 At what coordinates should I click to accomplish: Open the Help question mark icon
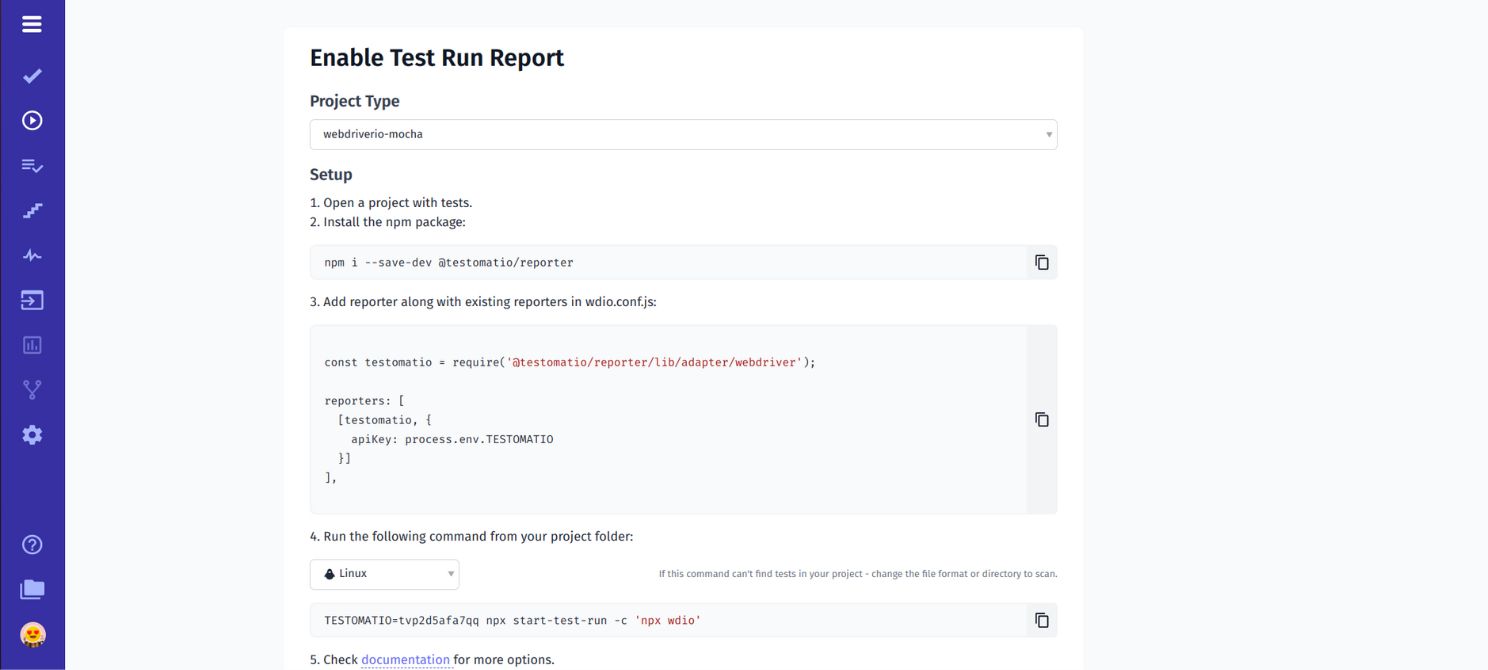pyautogui.click(x=32, y=545)
